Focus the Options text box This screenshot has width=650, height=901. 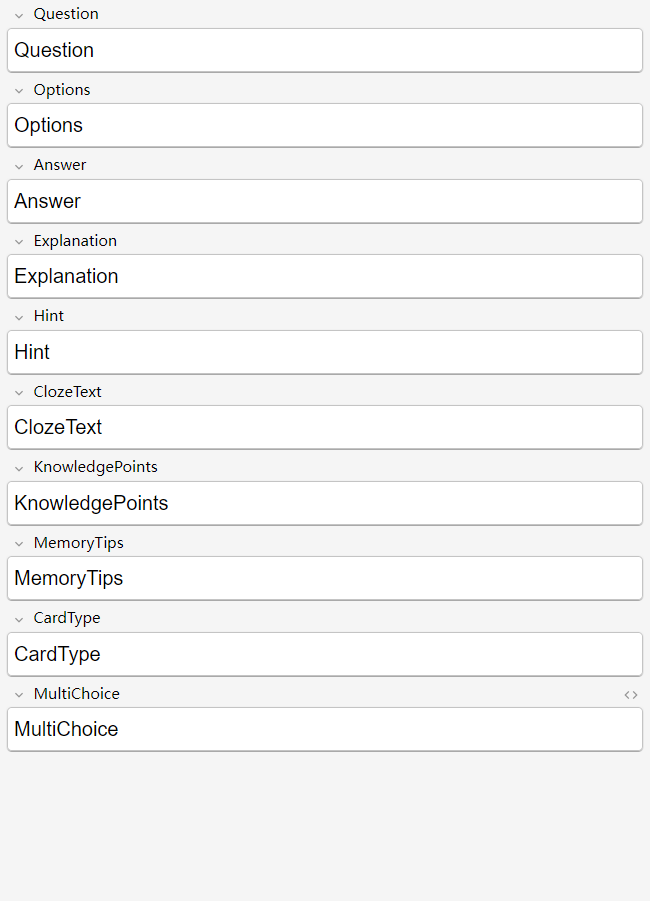tap(324, 126)
